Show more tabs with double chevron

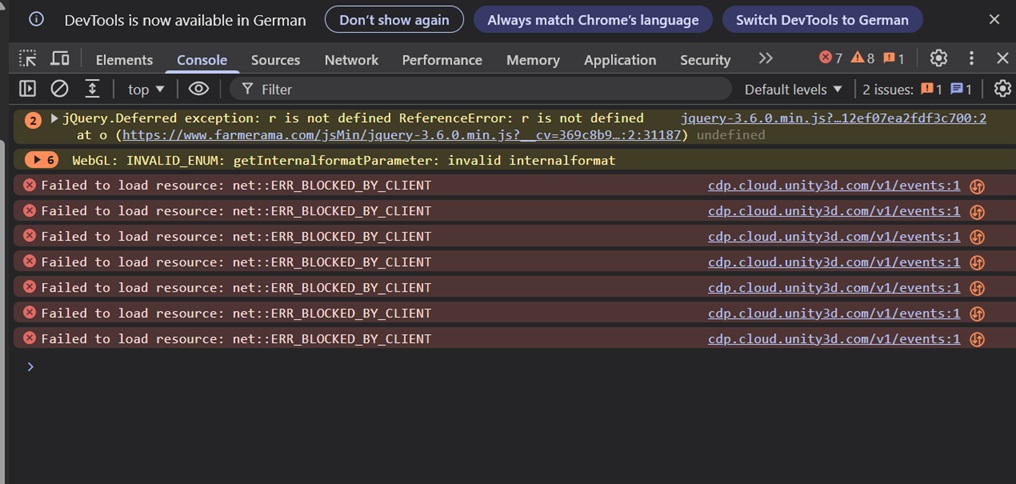pos(765,59)
